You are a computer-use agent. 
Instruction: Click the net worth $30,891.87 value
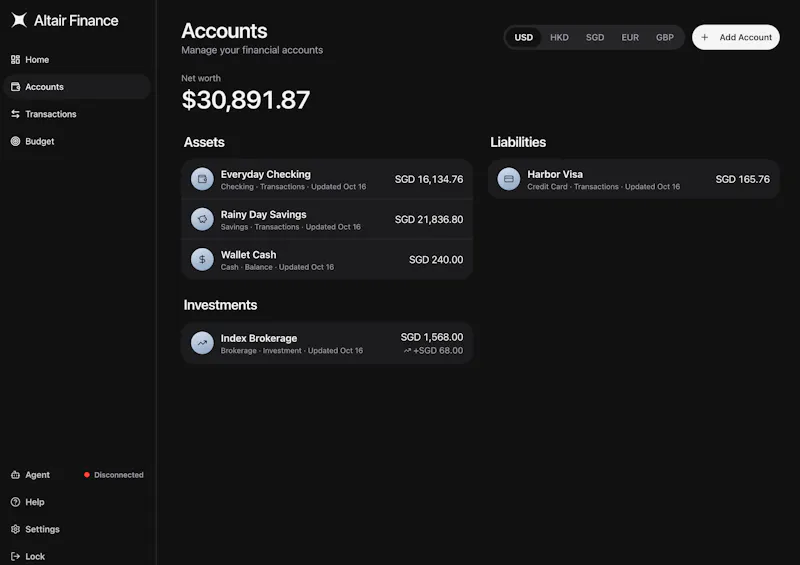pos(246,100)
